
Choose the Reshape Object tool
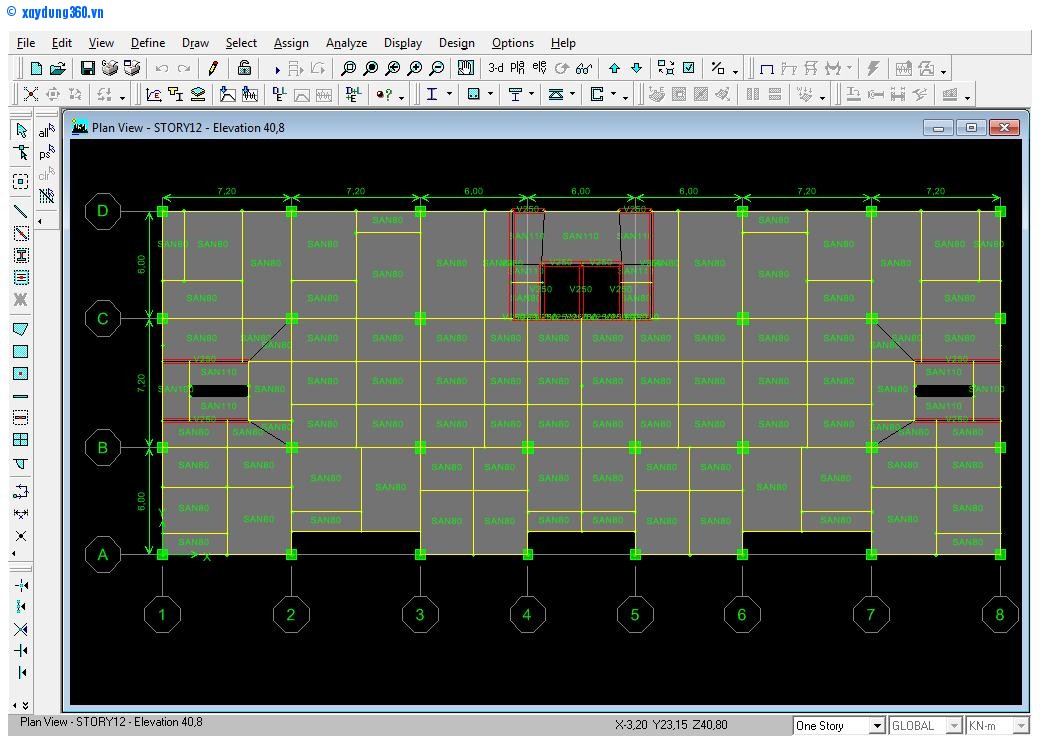pos(21,153)
